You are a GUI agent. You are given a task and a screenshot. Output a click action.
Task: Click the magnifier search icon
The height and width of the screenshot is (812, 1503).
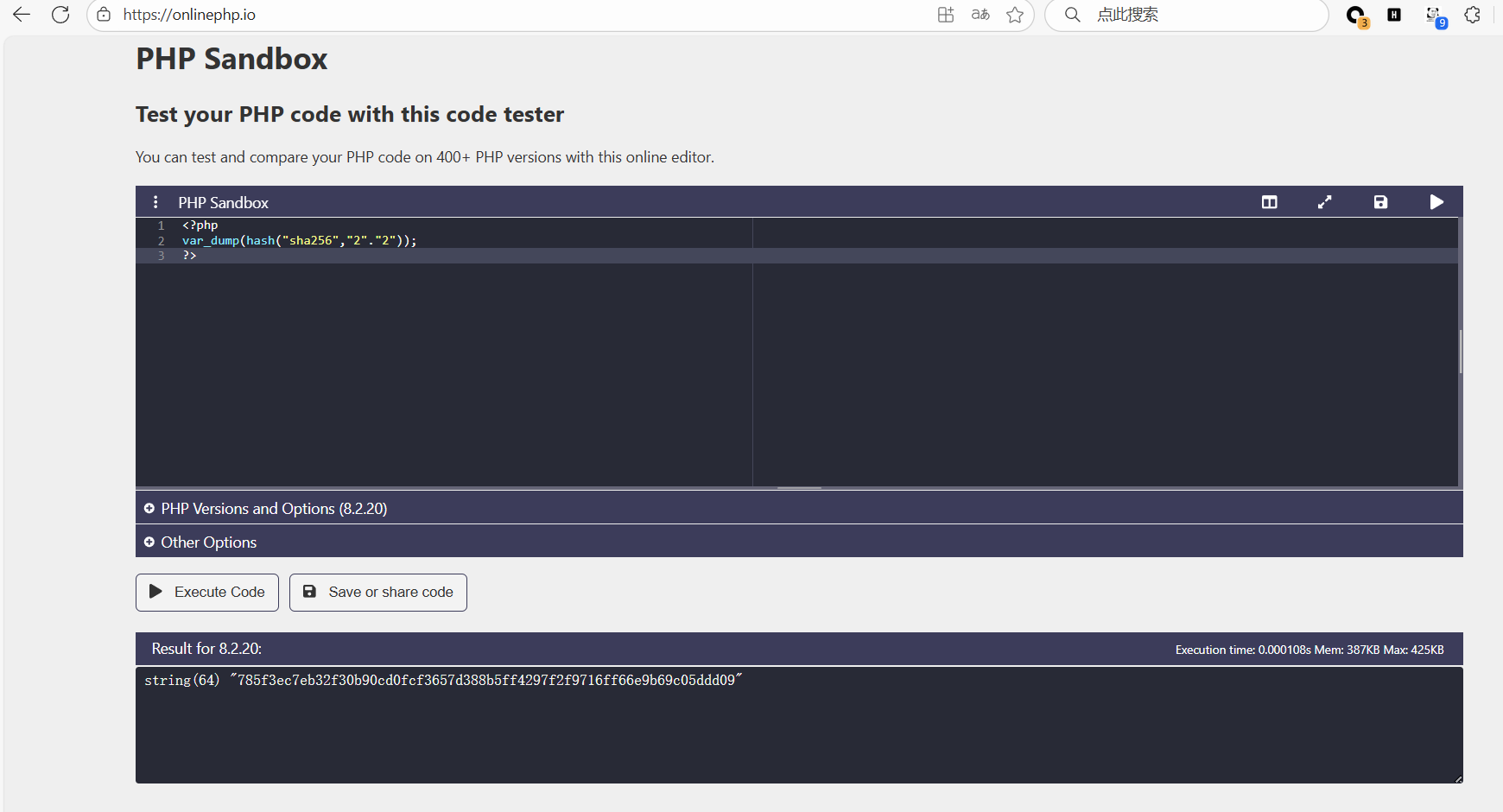[x=1072, y=15]
